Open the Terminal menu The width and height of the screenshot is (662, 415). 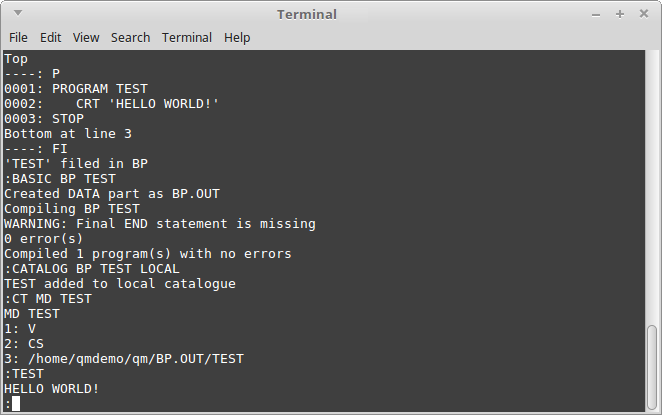coord(187,38)
